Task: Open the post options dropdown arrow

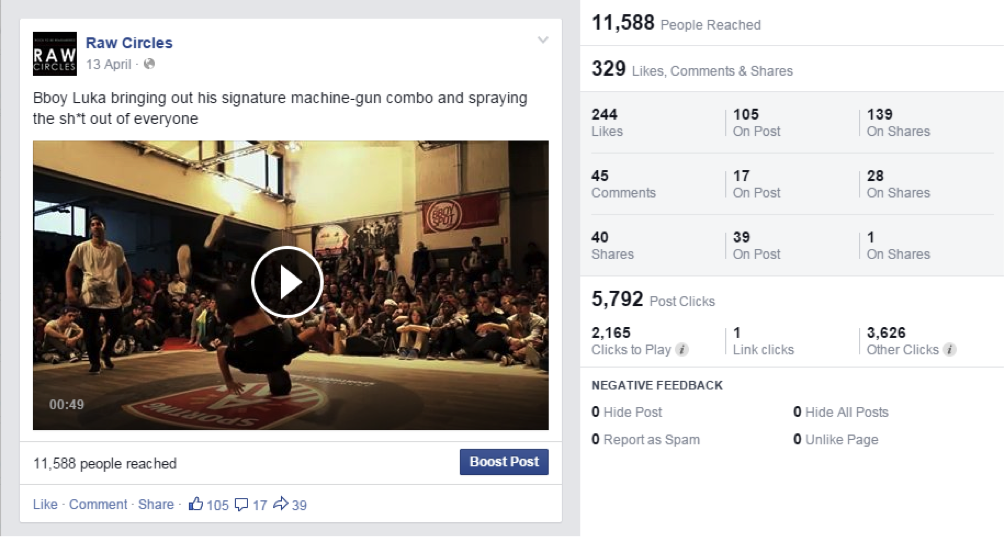Action: pyautogui.click(x=543, y=41)
